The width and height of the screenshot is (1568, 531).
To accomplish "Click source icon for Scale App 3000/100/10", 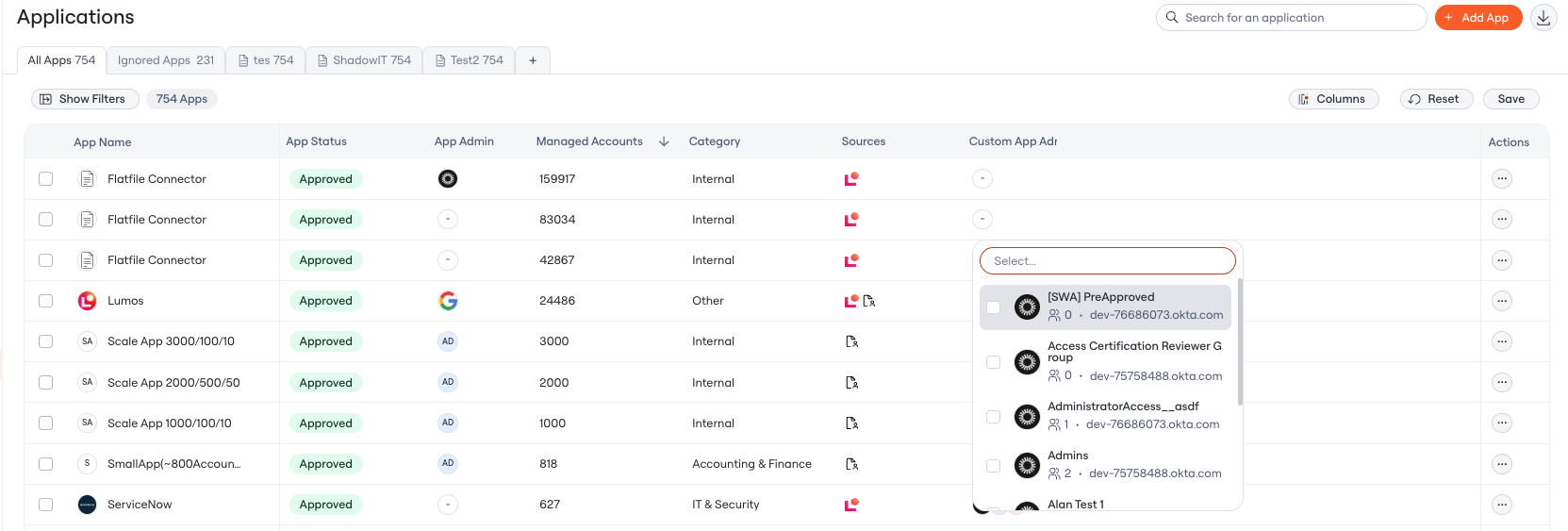I will (x=851, y=341).
